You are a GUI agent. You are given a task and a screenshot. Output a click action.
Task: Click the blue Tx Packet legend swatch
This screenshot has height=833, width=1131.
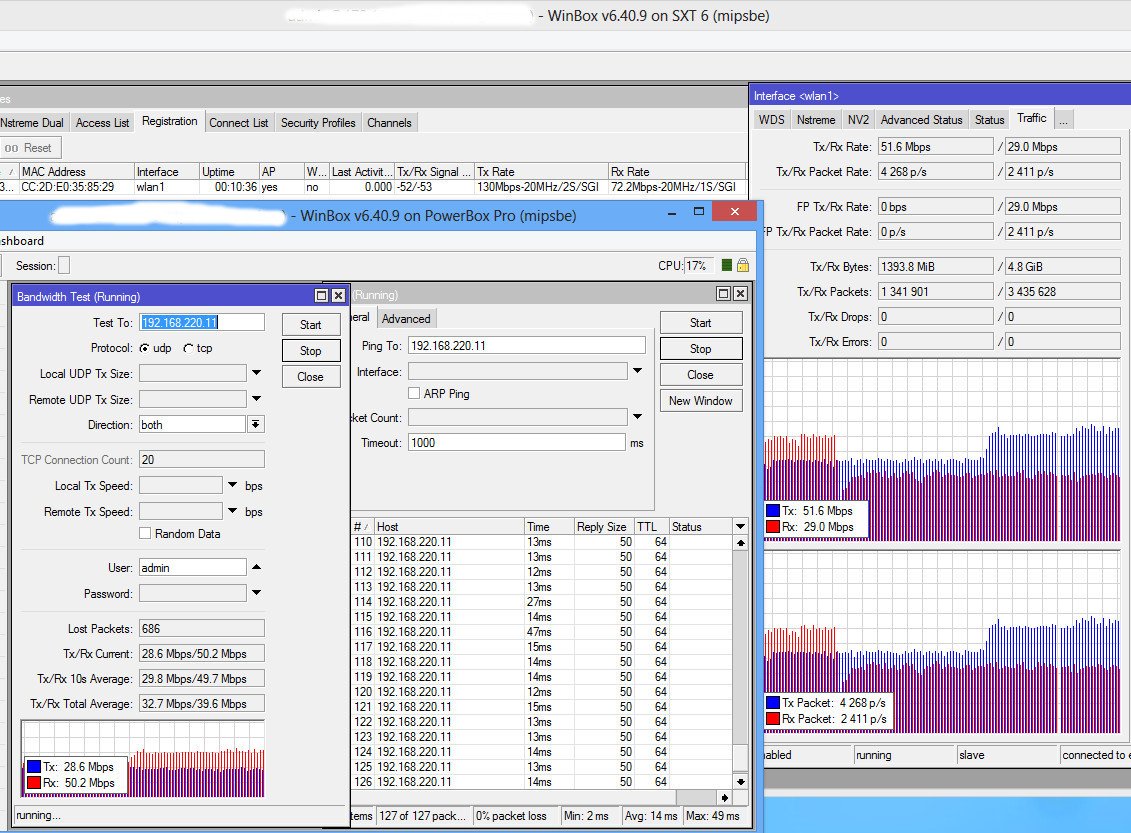coord(773,702)
